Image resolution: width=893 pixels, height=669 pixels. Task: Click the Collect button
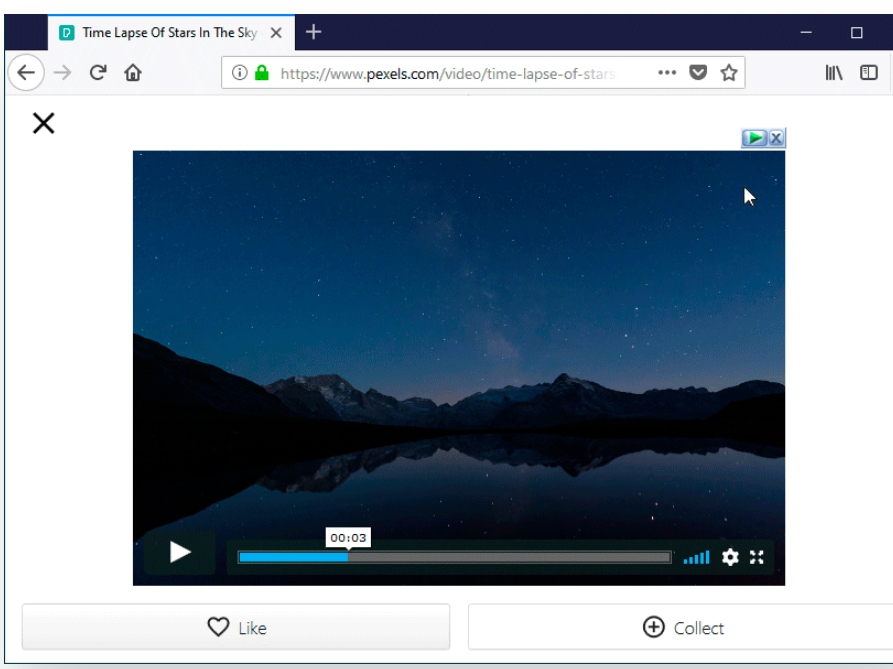click(x=683, y=627)
